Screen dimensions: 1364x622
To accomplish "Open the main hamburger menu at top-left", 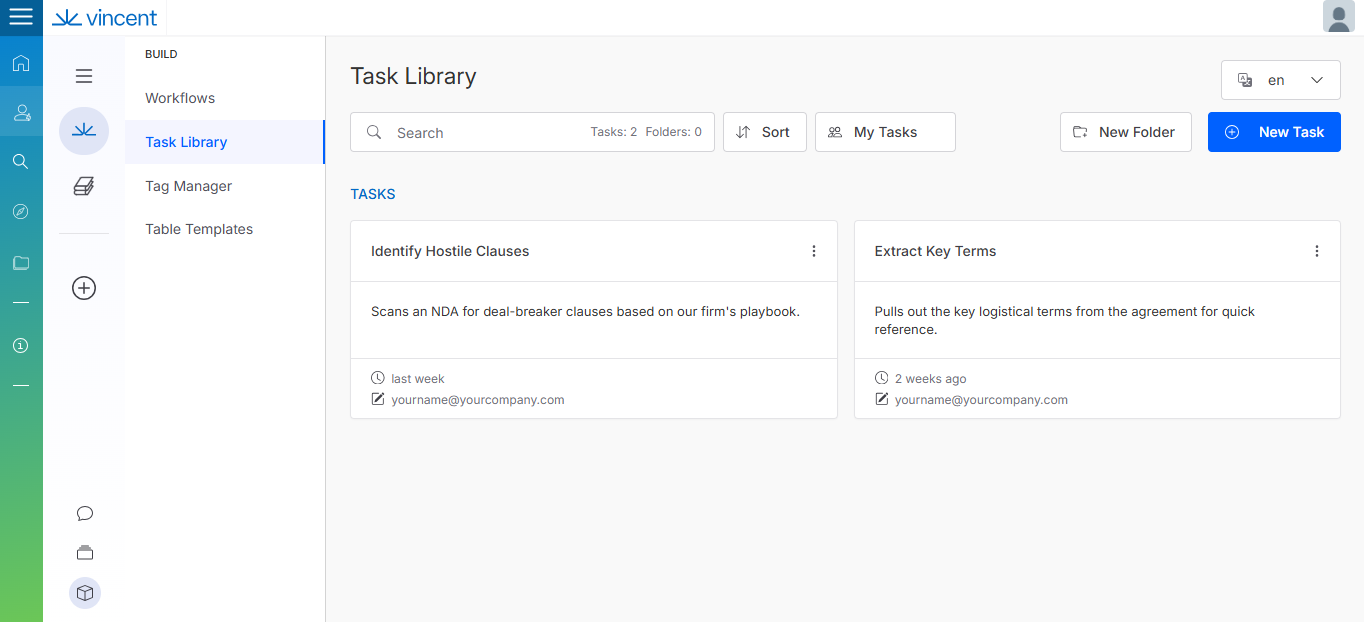I will pos(21,17).
